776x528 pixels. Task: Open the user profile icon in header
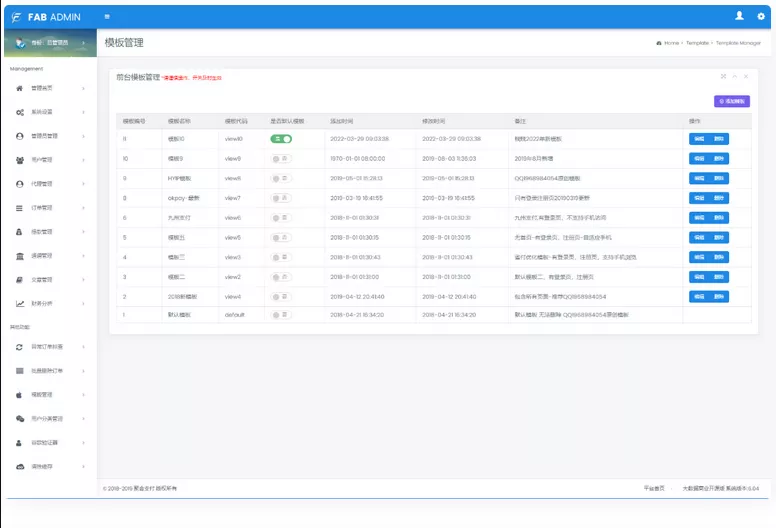[739, 16]
